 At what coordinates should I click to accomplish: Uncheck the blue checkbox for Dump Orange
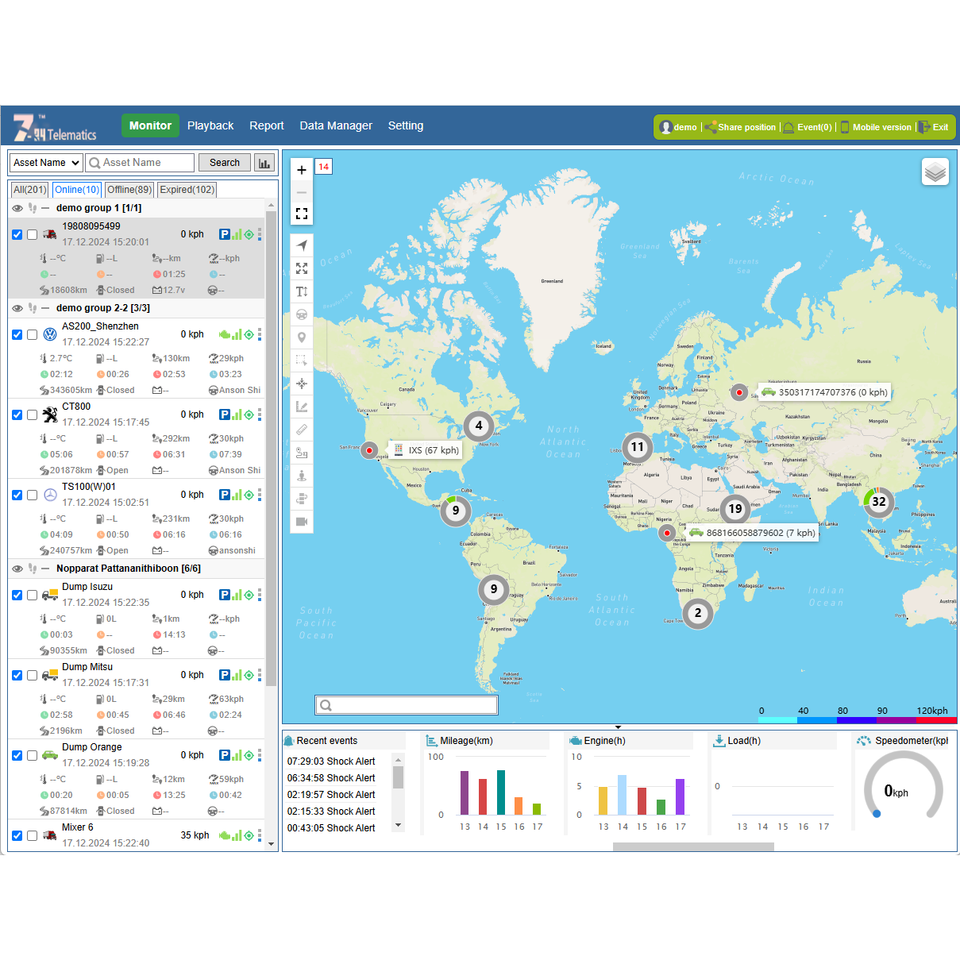coord(17,756)
